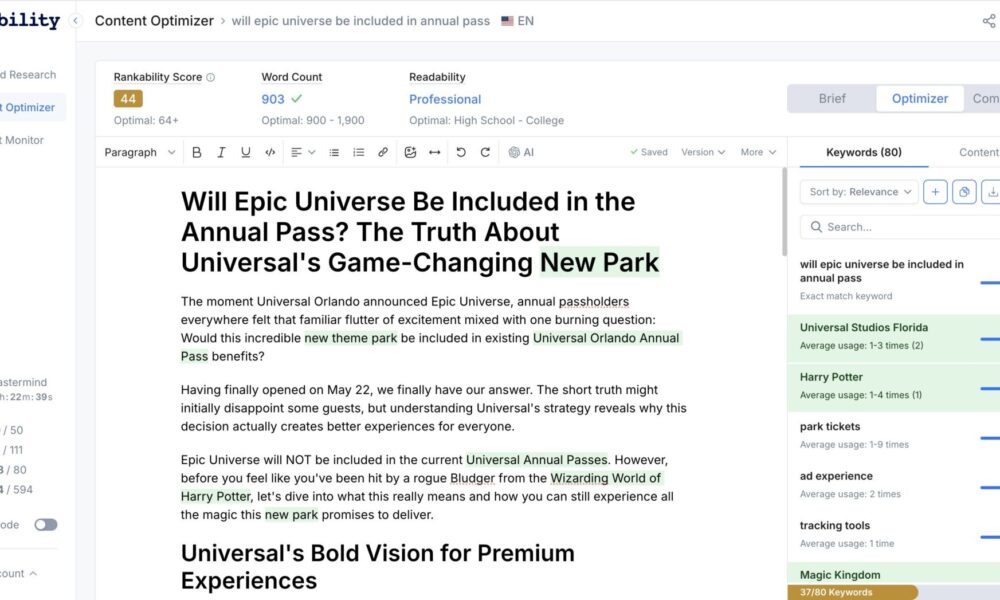
Task: Share the document with the share icon
Action: (x=989, y=21)
